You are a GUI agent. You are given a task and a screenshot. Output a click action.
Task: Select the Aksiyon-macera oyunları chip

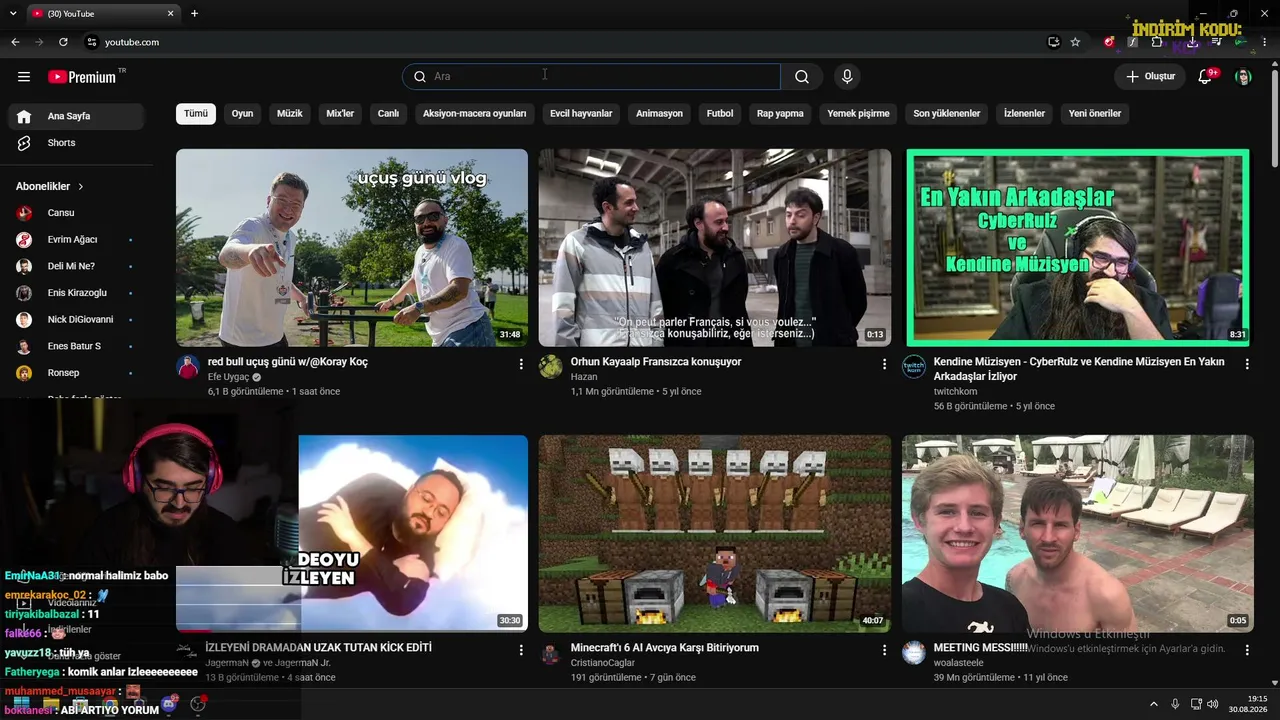(x=474, y=114)
